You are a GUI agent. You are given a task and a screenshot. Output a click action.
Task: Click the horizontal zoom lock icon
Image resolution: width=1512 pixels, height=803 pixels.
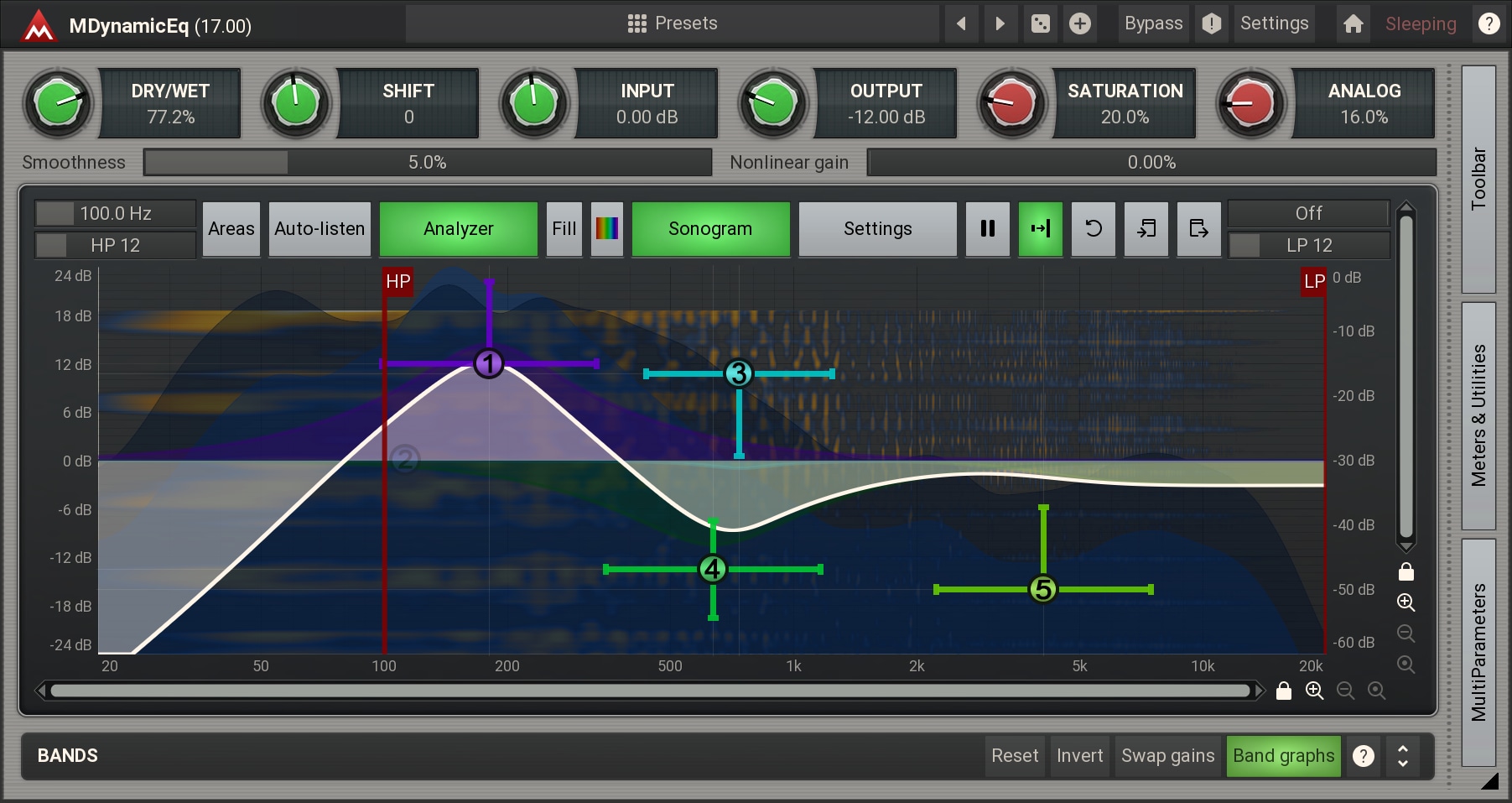pyautogui.click(x=1283, y=691)
